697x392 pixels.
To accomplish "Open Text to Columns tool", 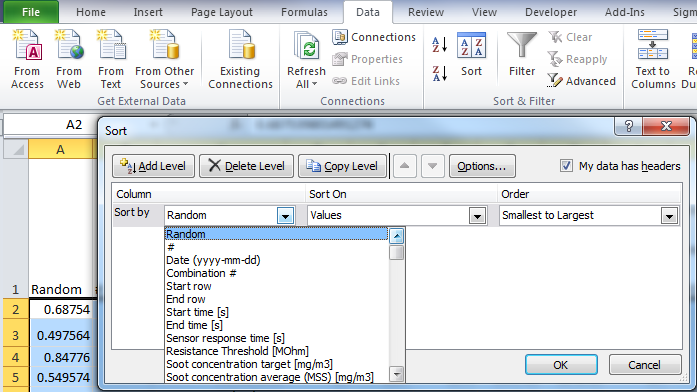I will point(653,60).
